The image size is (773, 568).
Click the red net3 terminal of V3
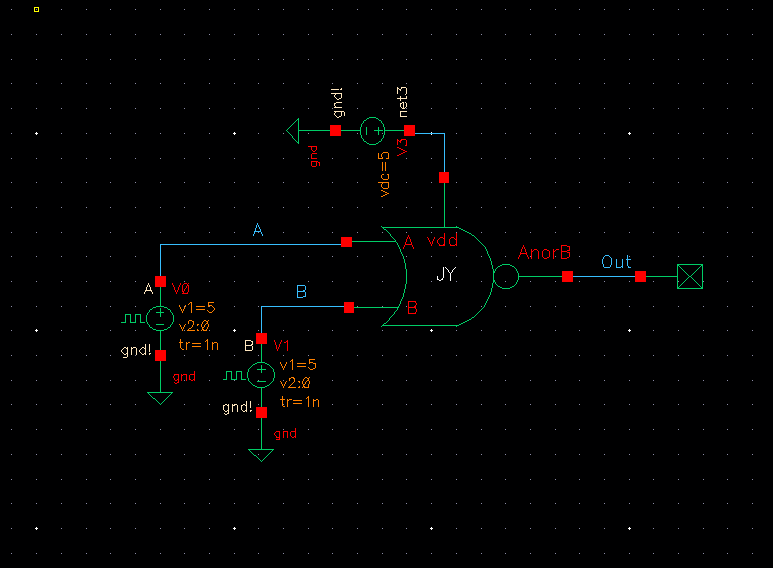(409, 130)
